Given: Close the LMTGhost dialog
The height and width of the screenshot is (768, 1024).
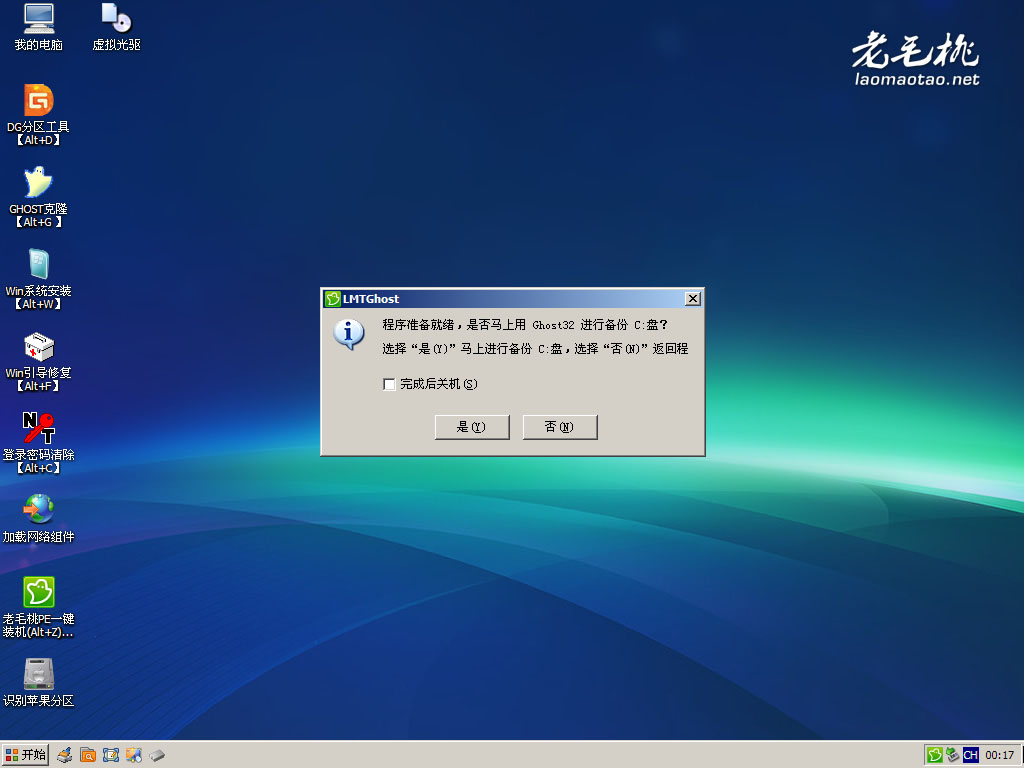Looking at the screenshot, I should point(693,298).
